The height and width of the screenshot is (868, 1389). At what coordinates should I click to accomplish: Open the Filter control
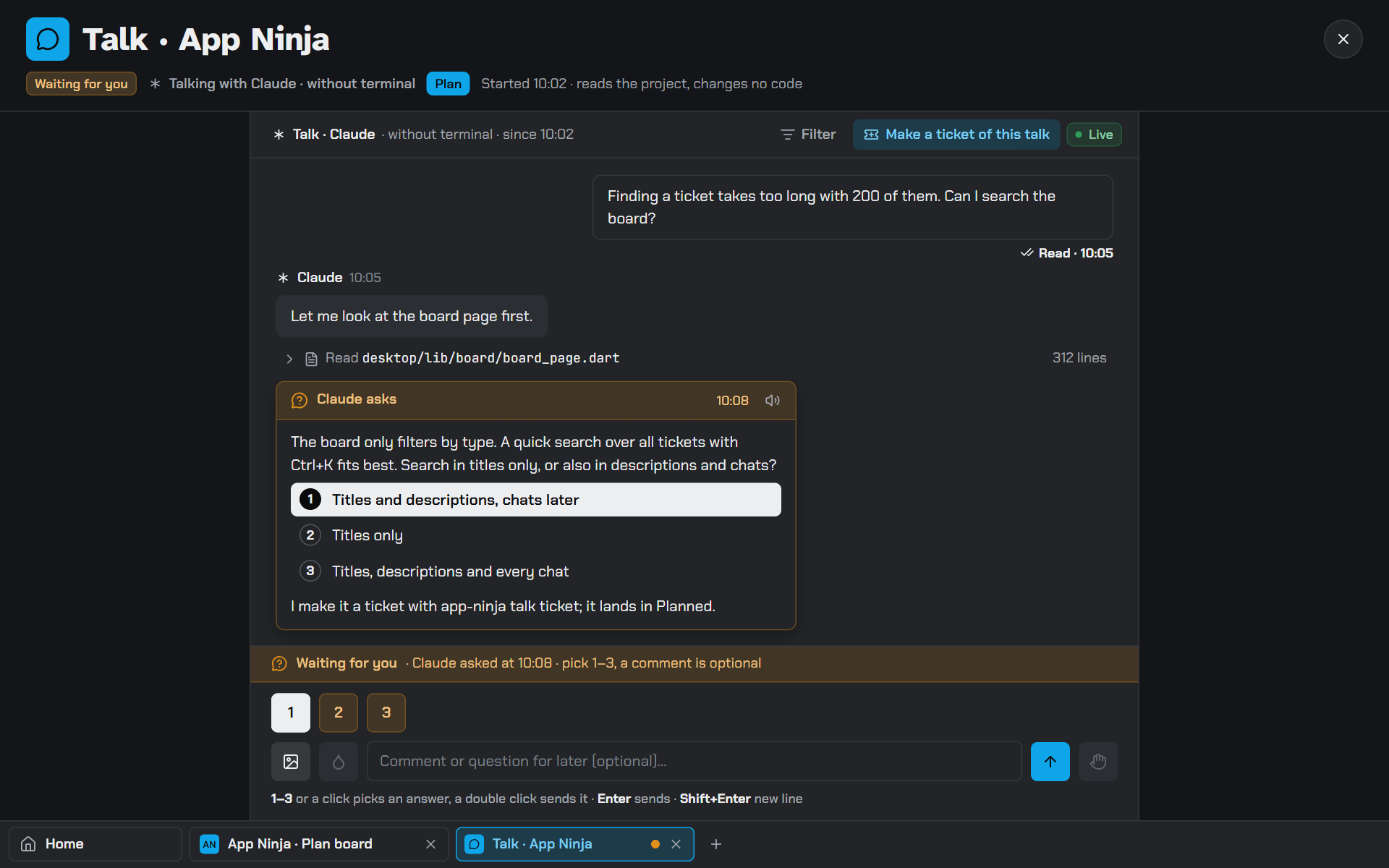808,135
